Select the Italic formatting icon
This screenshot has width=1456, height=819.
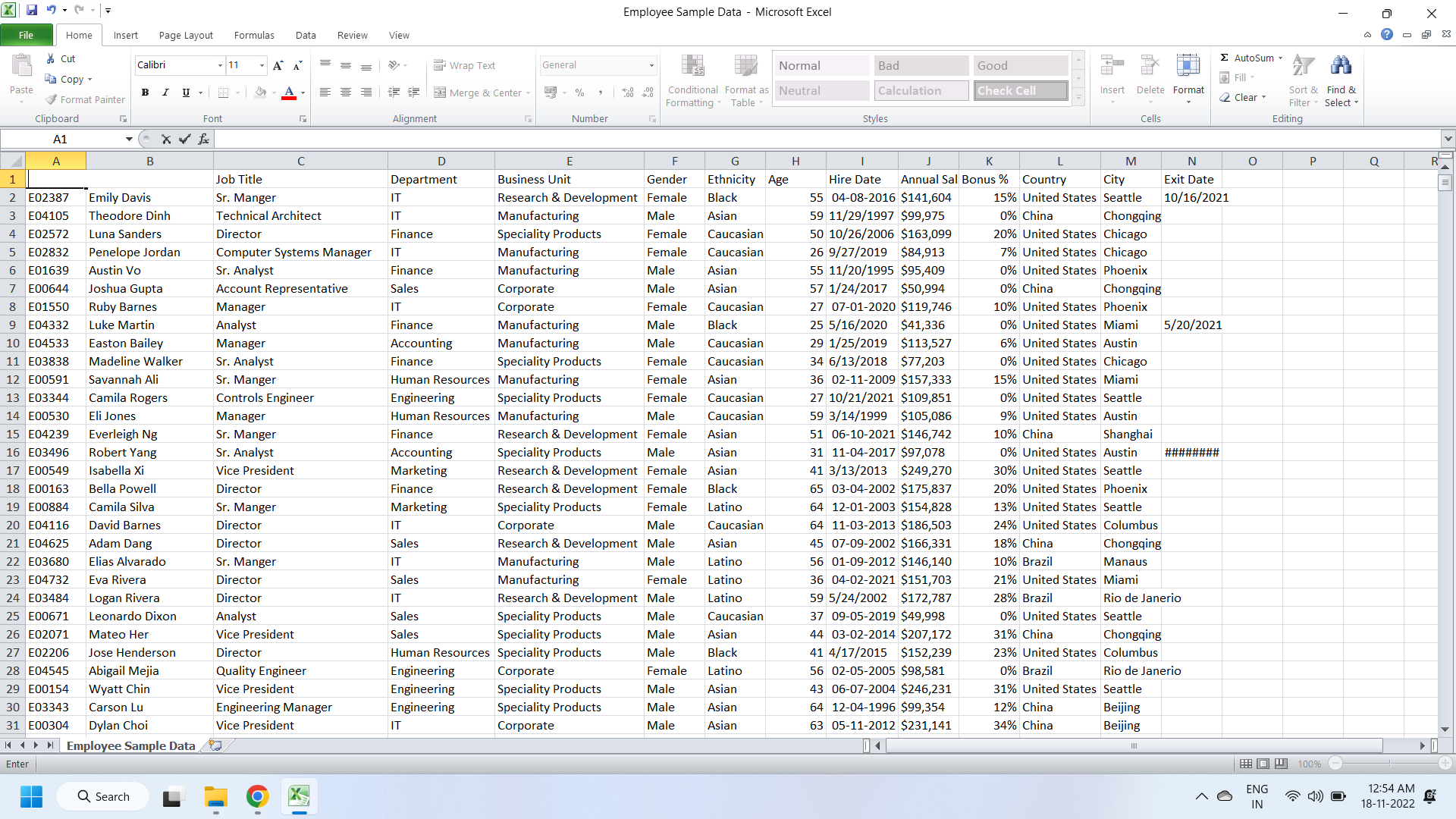165,93
